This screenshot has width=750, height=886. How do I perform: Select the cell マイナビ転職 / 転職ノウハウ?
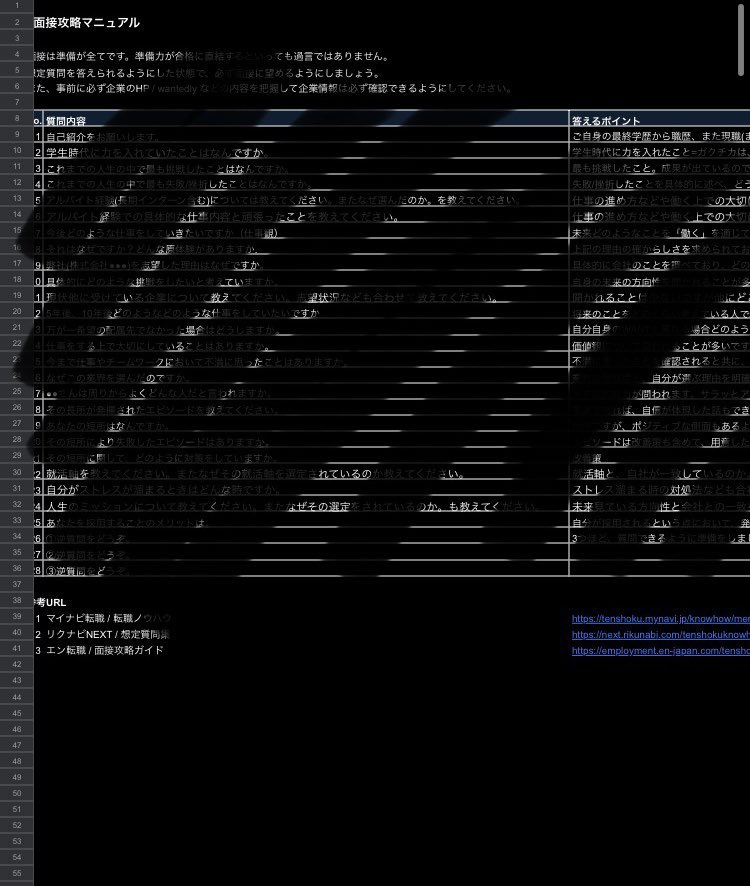coord(108,619)
